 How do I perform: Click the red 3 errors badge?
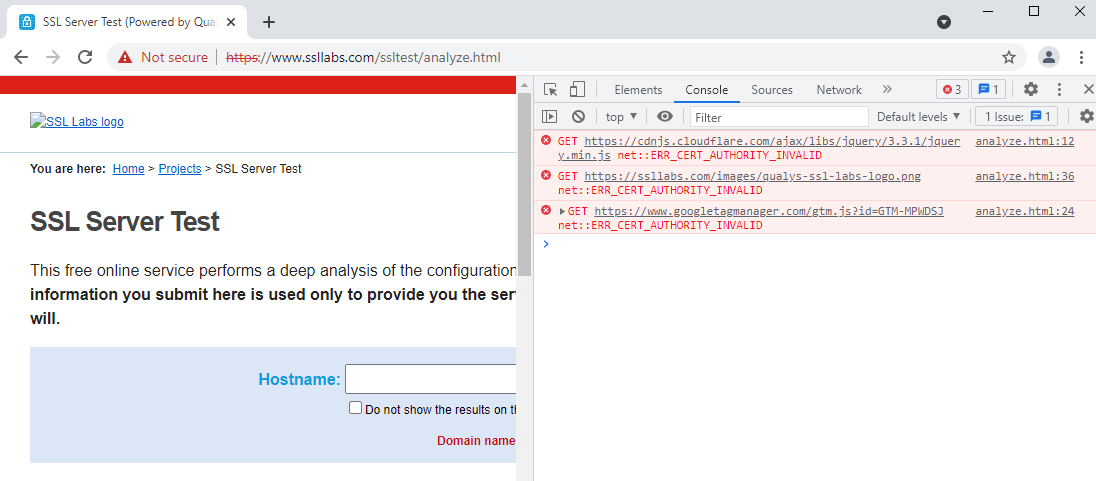(x=952, y=89)
